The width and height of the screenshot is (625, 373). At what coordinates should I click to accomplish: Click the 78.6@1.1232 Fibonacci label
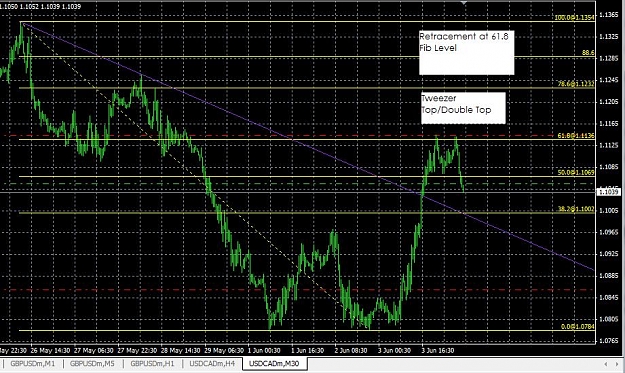(576, 84)
